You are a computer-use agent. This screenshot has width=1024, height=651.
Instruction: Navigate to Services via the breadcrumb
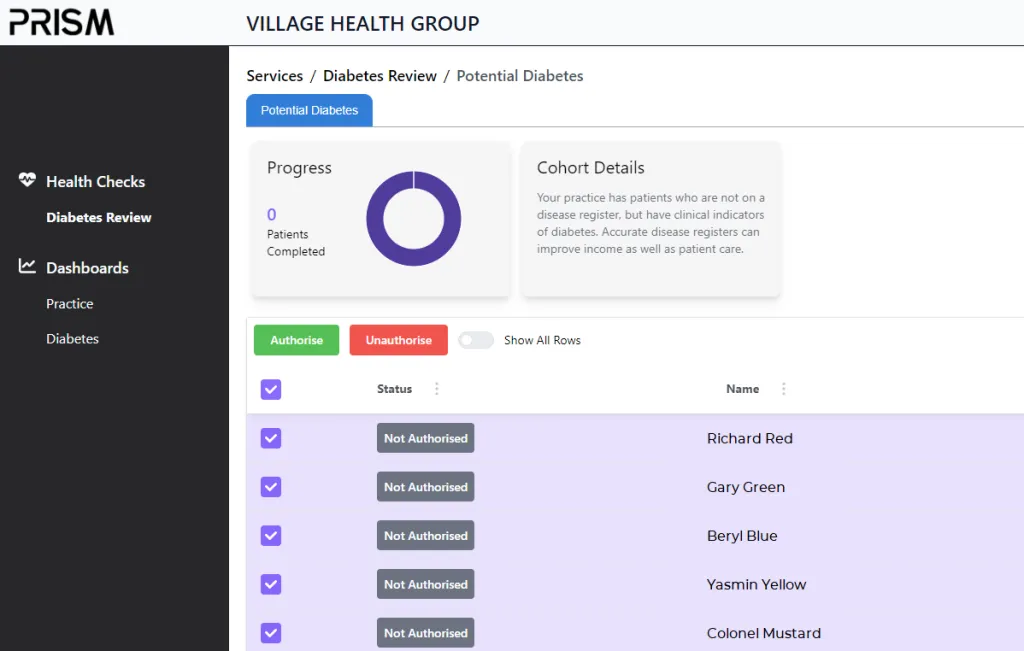(x=274, y=75)
